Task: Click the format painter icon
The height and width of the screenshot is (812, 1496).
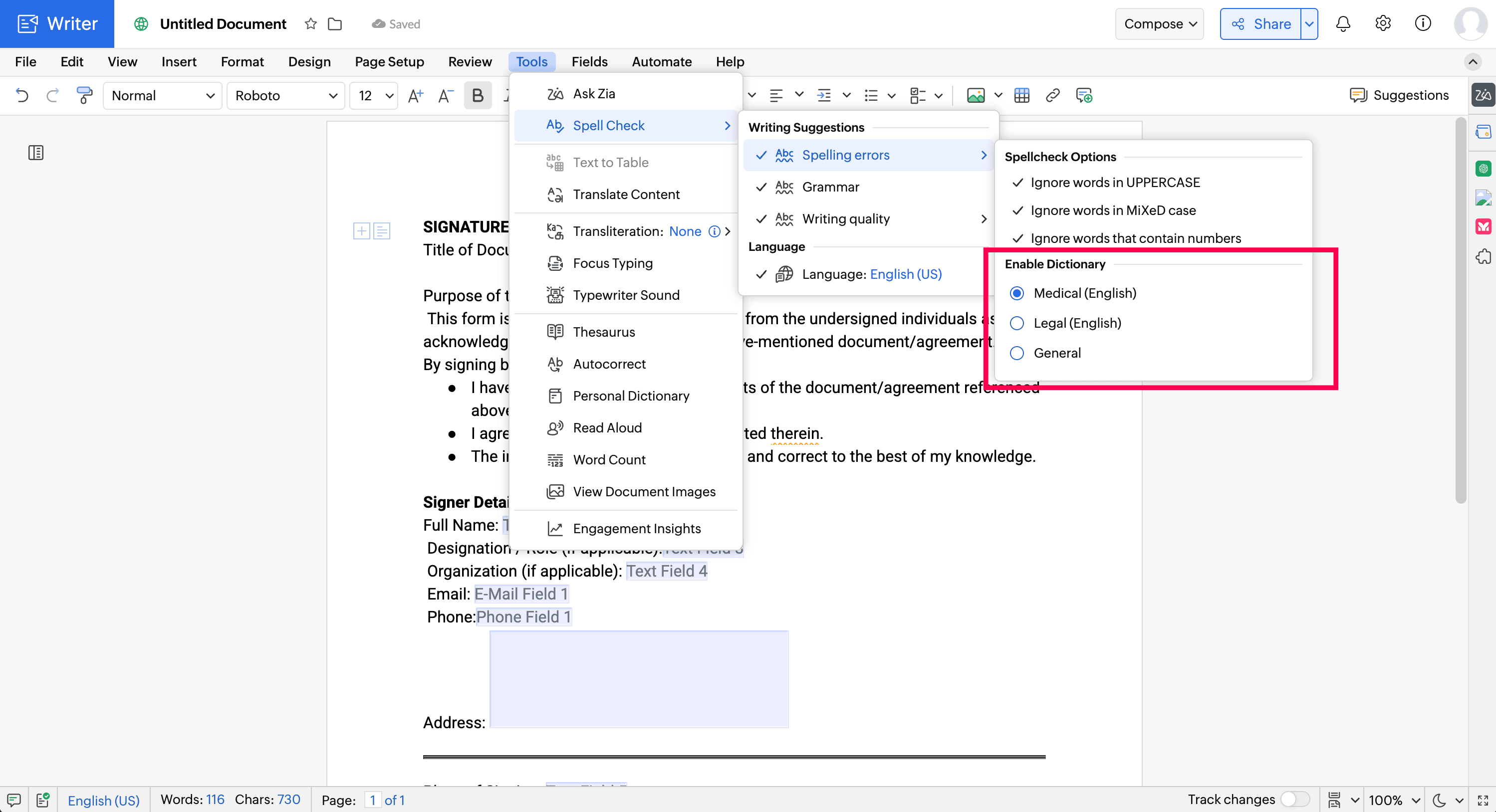Action: (84, 95)
